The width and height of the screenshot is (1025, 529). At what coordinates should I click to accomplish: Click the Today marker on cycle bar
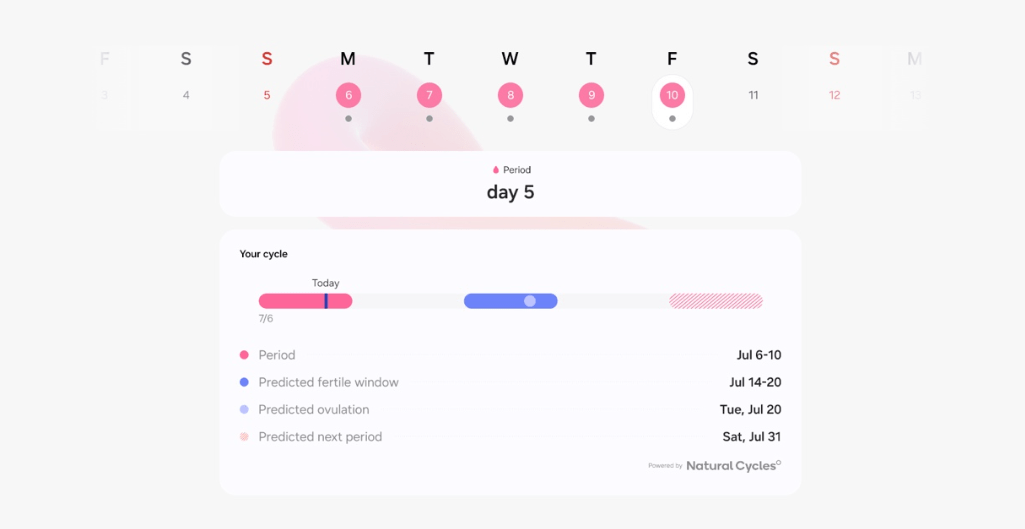(326, 301)
